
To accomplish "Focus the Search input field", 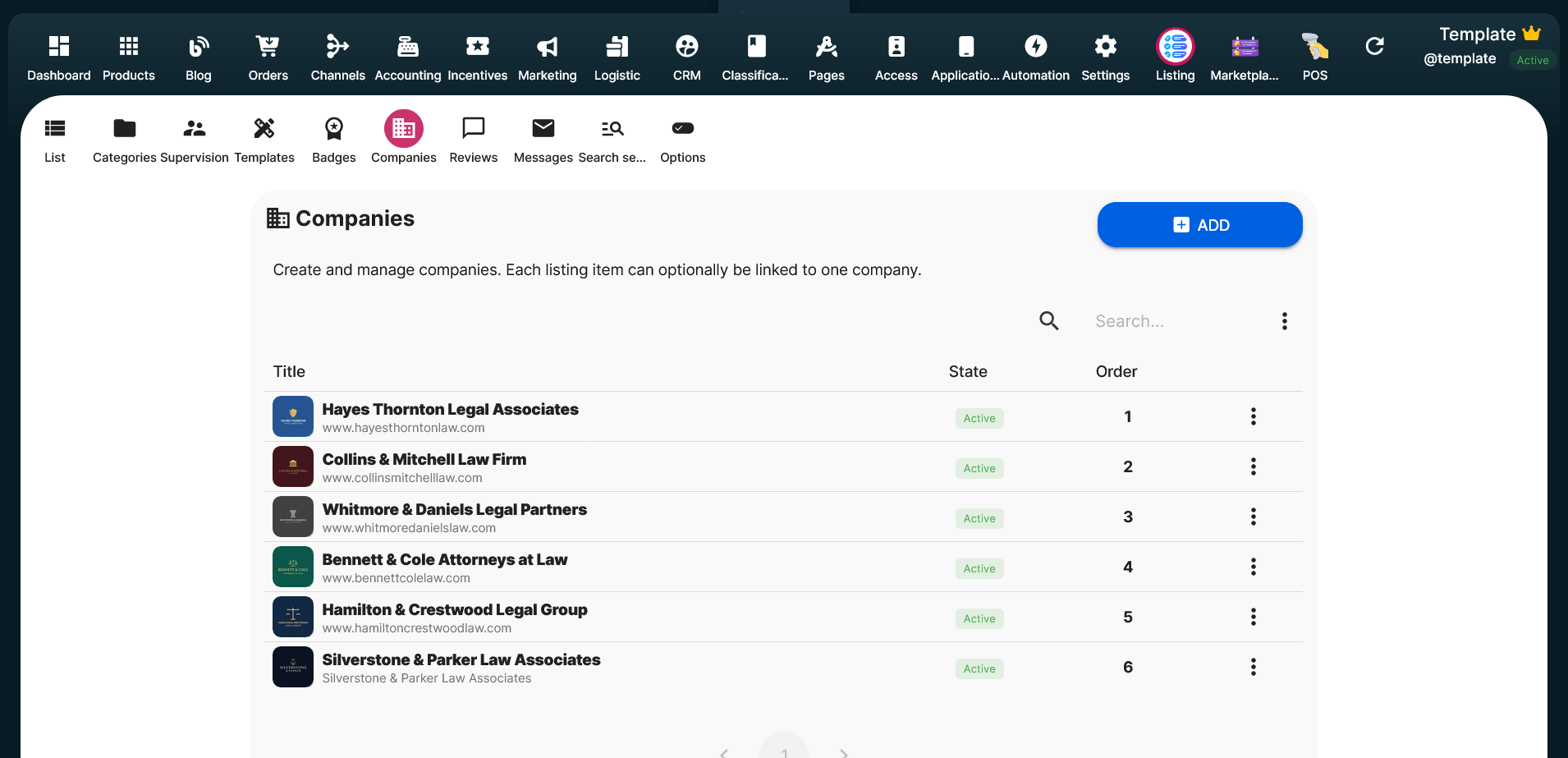I will point(1174,321).
